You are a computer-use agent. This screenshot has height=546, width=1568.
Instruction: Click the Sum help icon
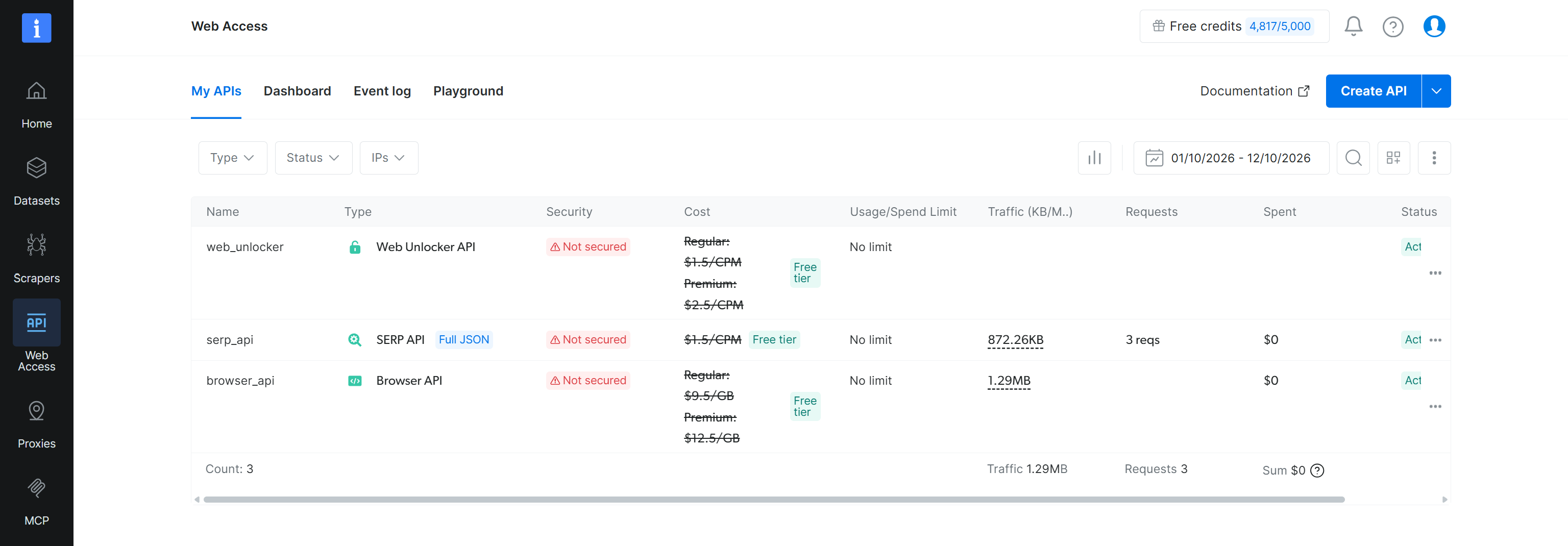click(1316, 470)
